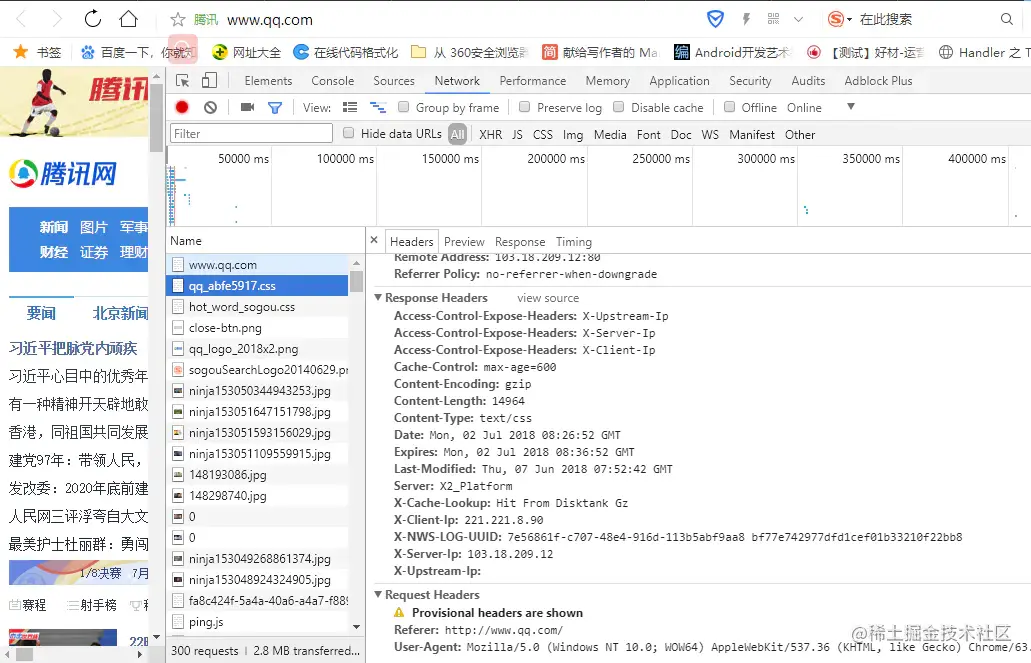
Task: Open the Sogou search engine selector
Action: click(840, 19)
